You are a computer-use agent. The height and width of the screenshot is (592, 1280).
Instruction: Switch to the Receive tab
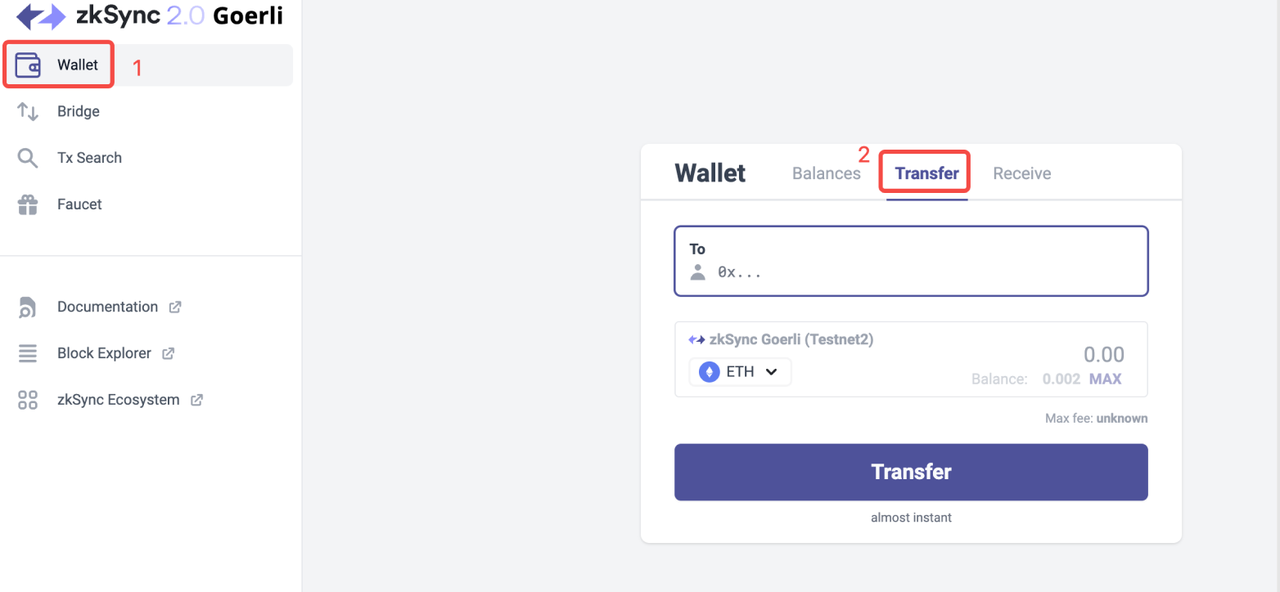[x=1021, y=173]
